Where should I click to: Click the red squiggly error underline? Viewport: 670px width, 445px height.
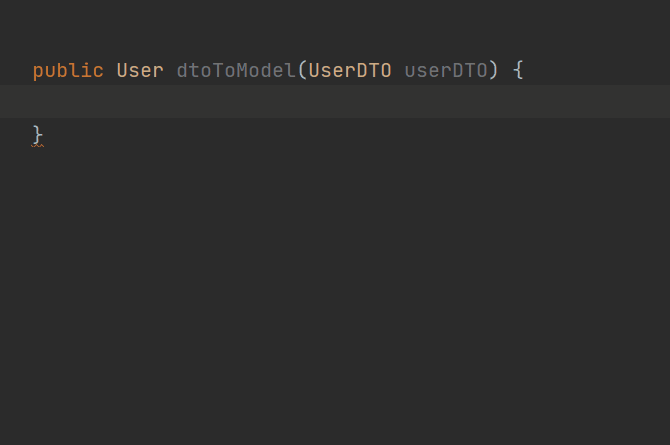pos(38,146)
